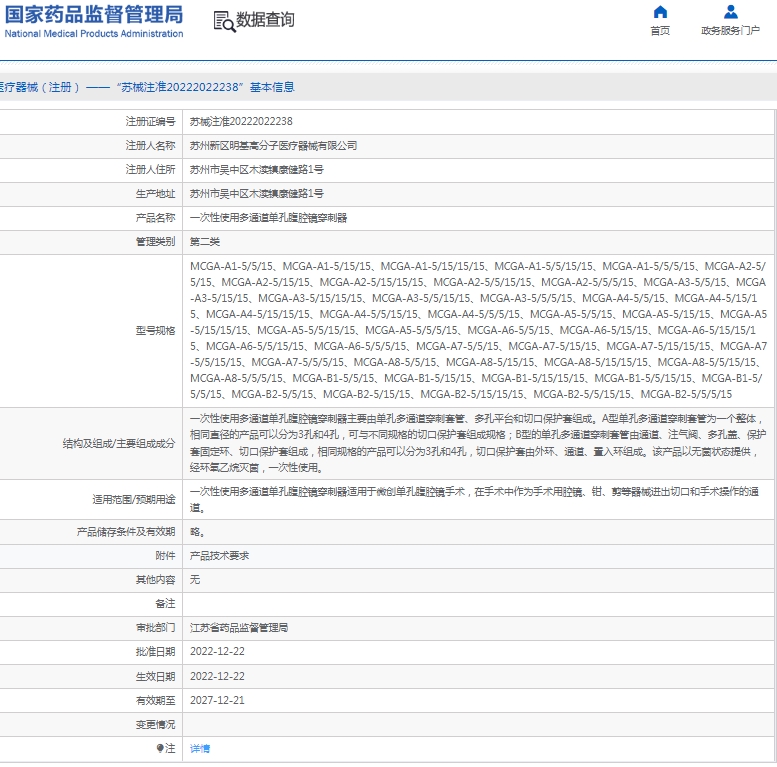Image resolution: width=777 pixels, height=767 pixels.
Task: Click the 首页 home icon
Action: click(x=660, y=11)
